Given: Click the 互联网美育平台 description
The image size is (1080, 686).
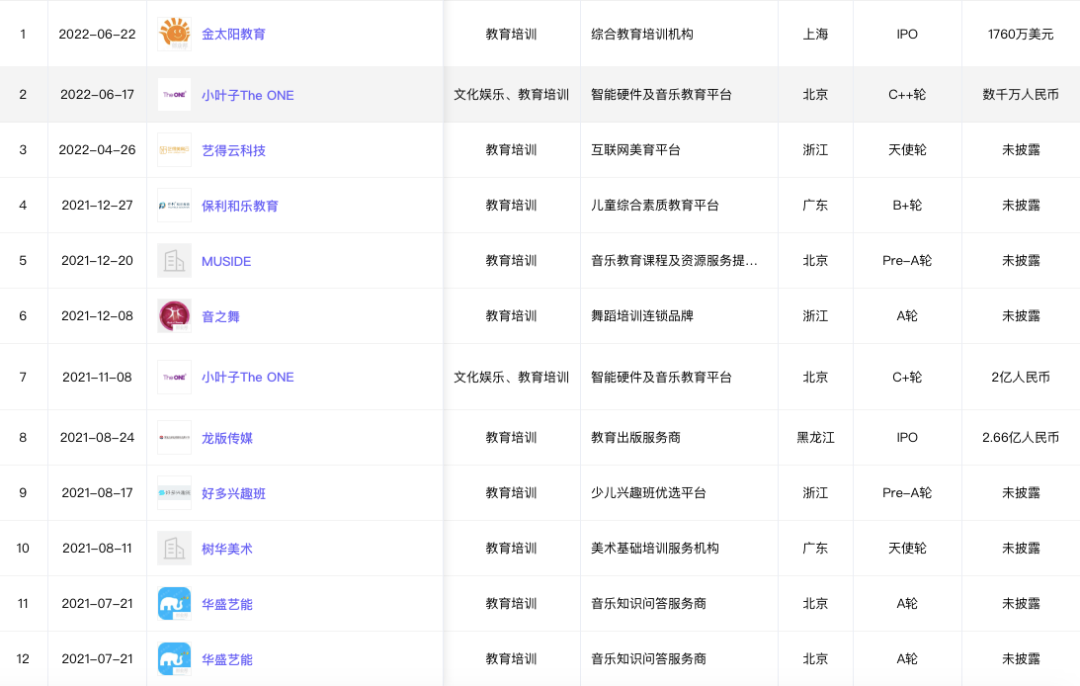Looking at the screenshot, I should [x=636, y=150].
